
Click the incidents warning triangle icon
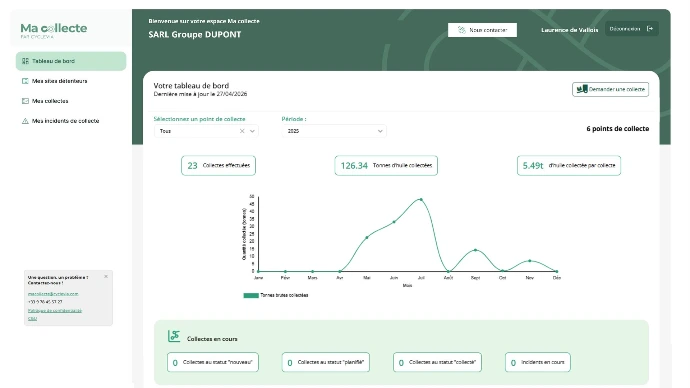[x=25, y=121]
